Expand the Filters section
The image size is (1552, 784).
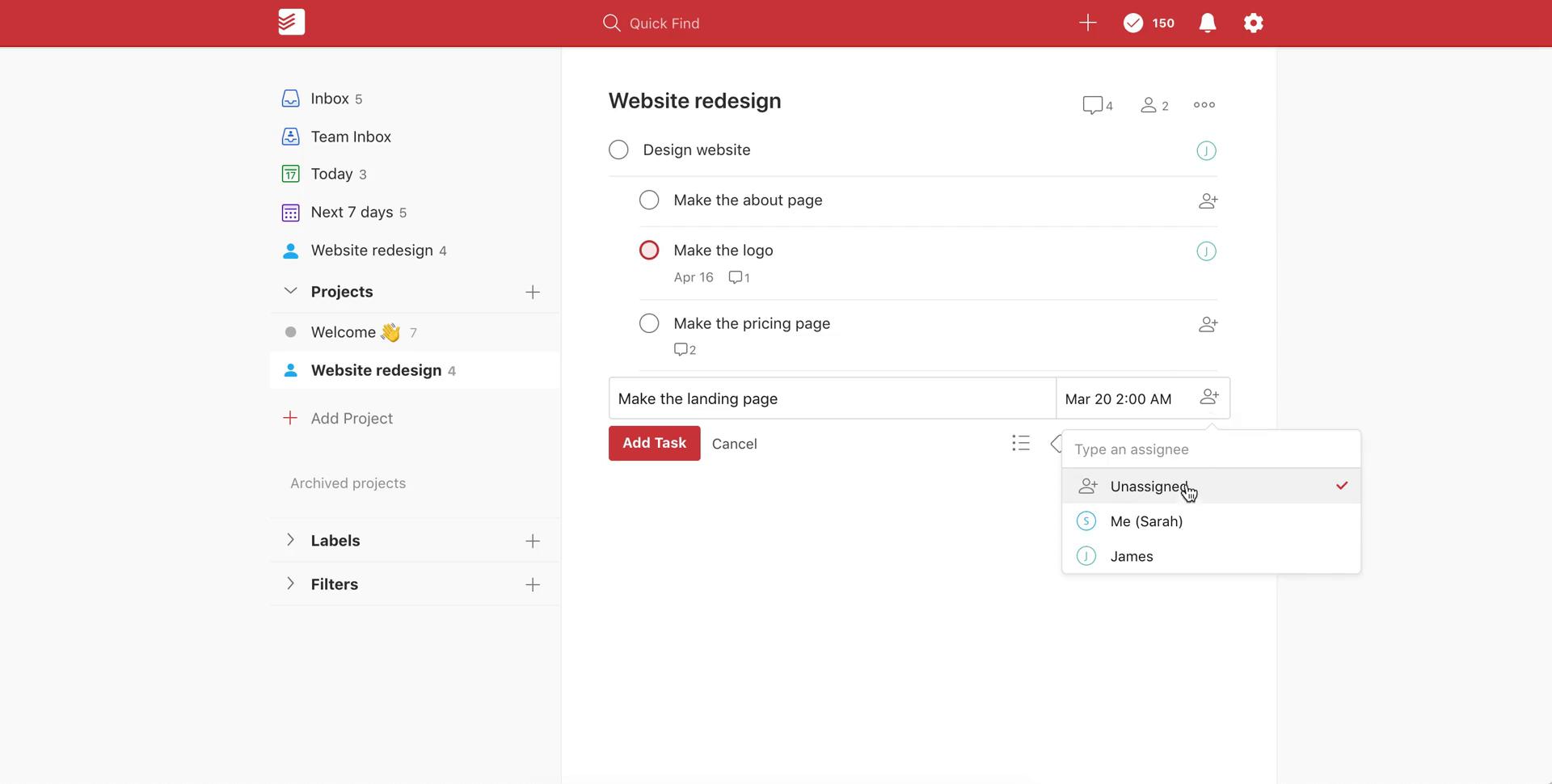tap(290, 584)
